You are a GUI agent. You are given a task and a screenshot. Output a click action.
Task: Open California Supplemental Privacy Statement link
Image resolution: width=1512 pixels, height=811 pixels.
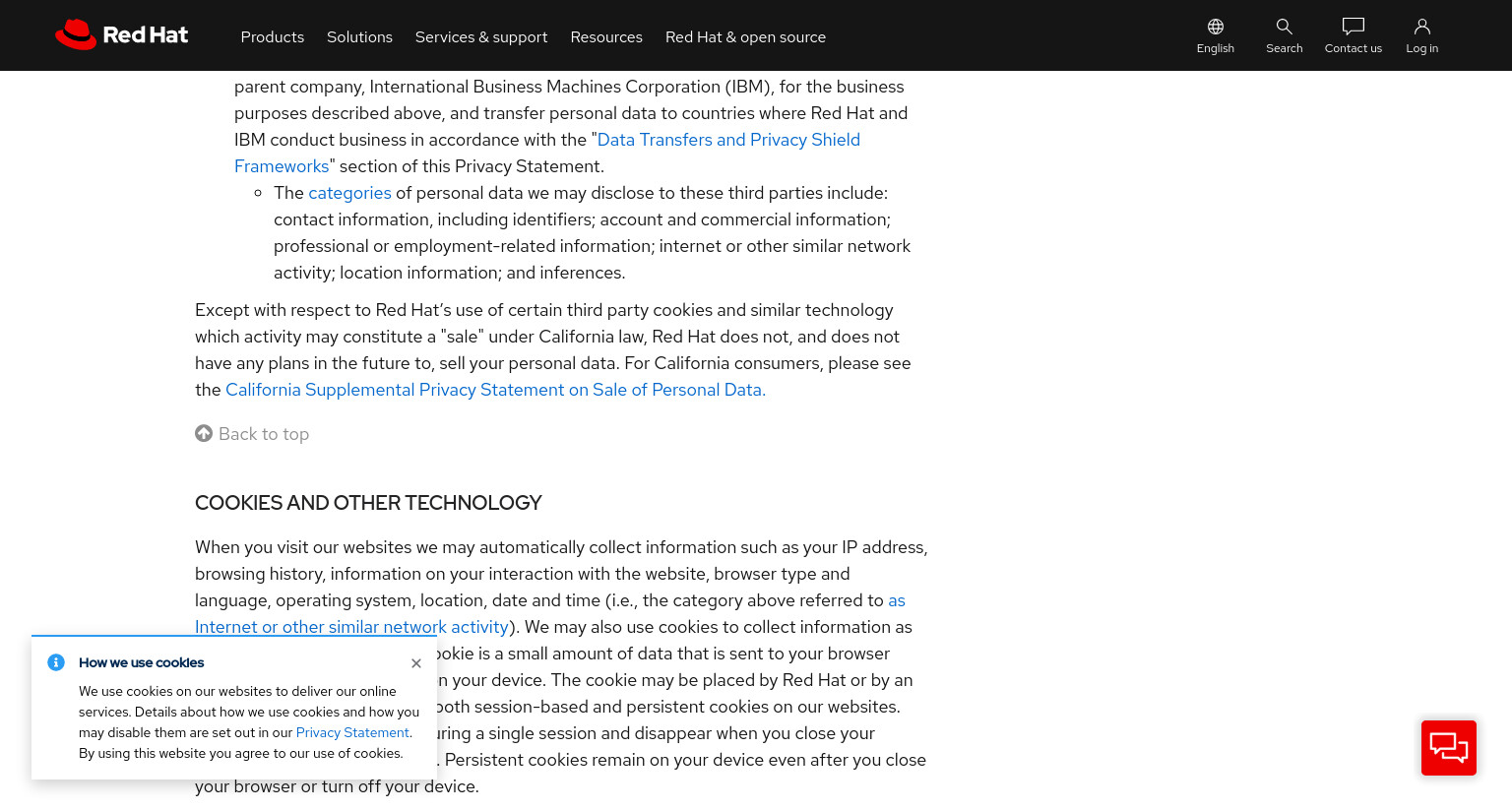(x=495, y=390)
